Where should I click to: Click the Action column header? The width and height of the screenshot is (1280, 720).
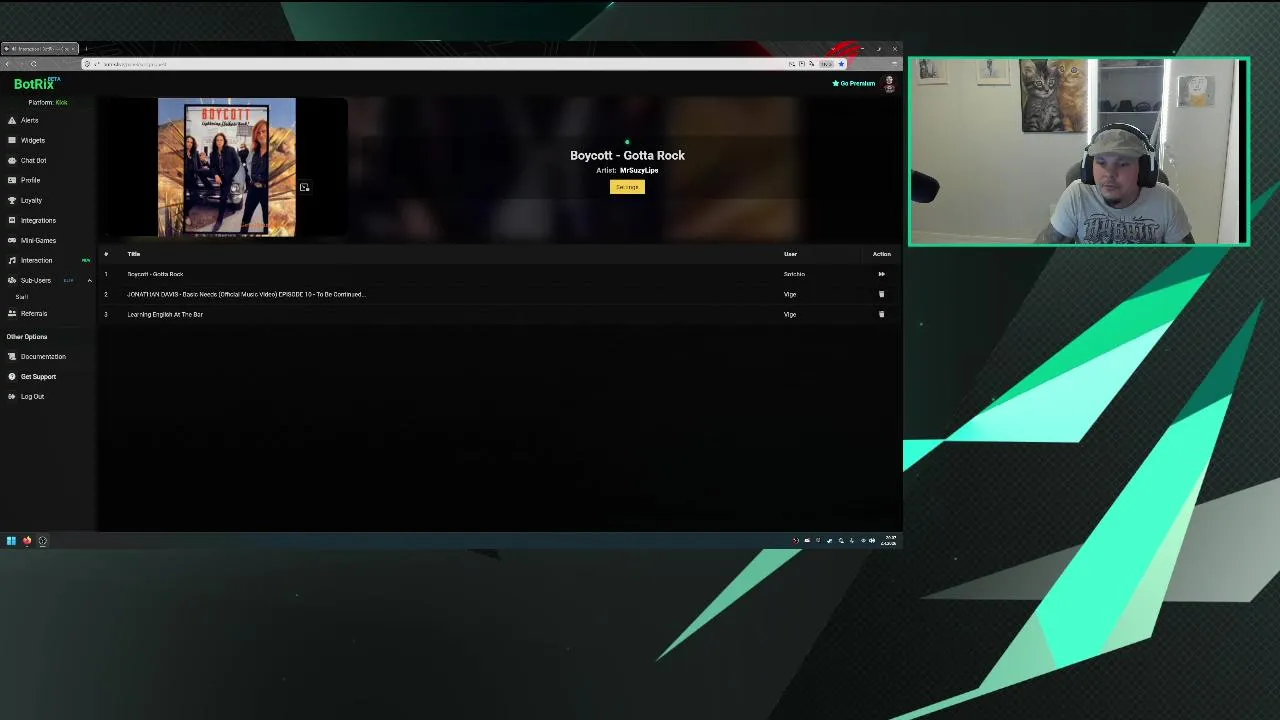coord(881,254)
